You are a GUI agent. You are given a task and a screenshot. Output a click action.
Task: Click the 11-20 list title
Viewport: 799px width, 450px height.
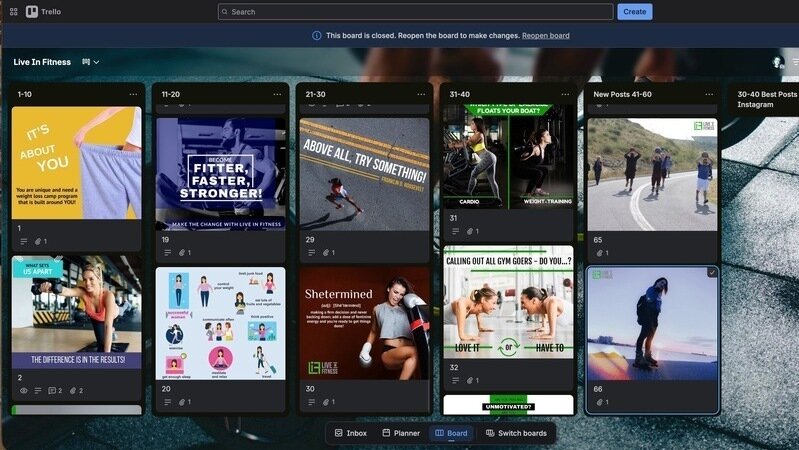tap(171, 94)
